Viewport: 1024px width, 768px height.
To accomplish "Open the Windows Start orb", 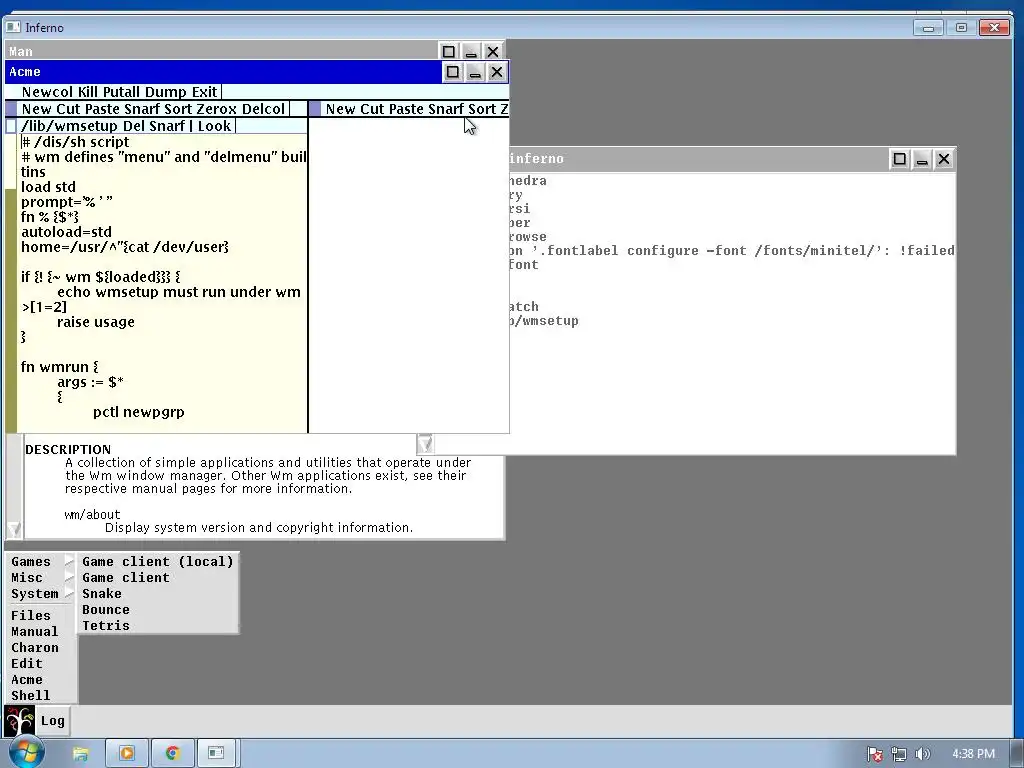I will [x=27, y=753].
